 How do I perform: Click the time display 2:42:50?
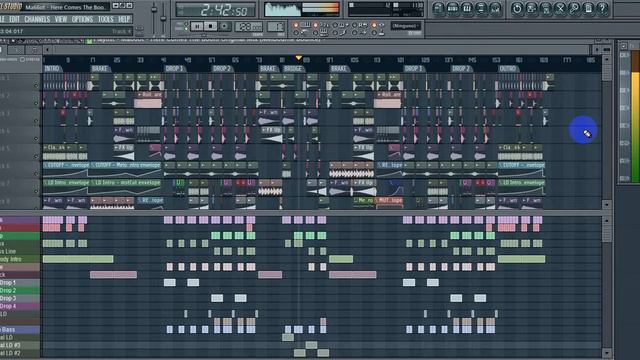(216, 10)
